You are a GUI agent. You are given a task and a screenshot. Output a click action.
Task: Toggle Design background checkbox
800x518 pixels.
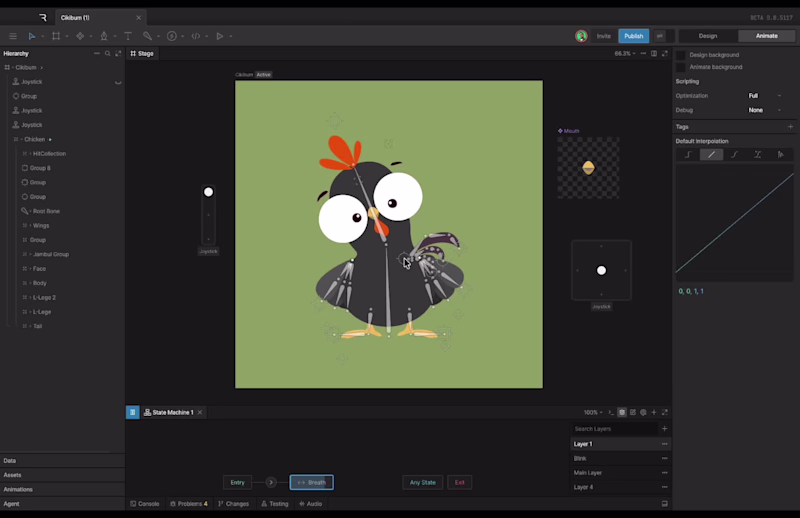point(681,55)
